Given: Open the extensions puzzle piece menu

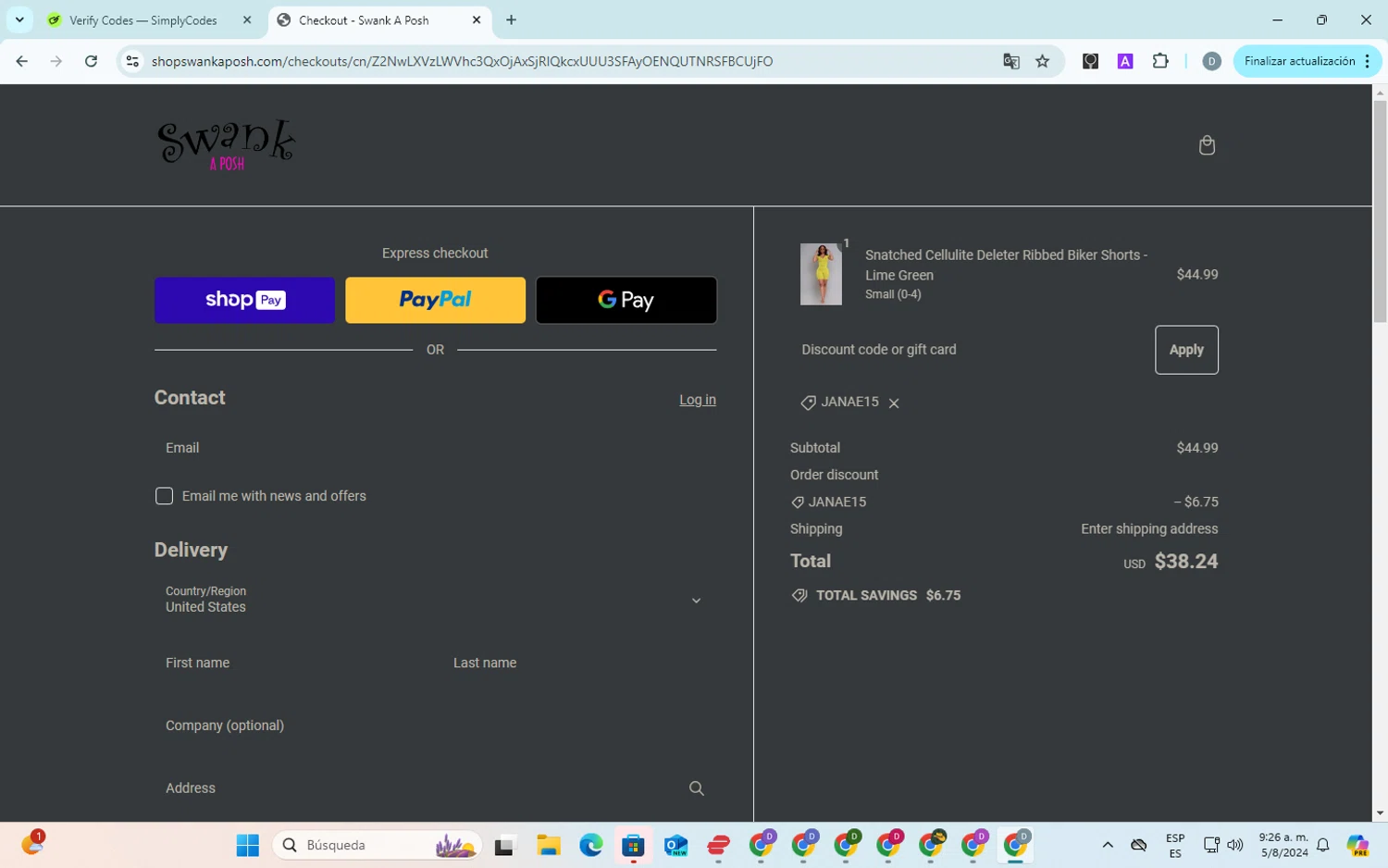Looking at the screenshot, I should point(1160,61).
